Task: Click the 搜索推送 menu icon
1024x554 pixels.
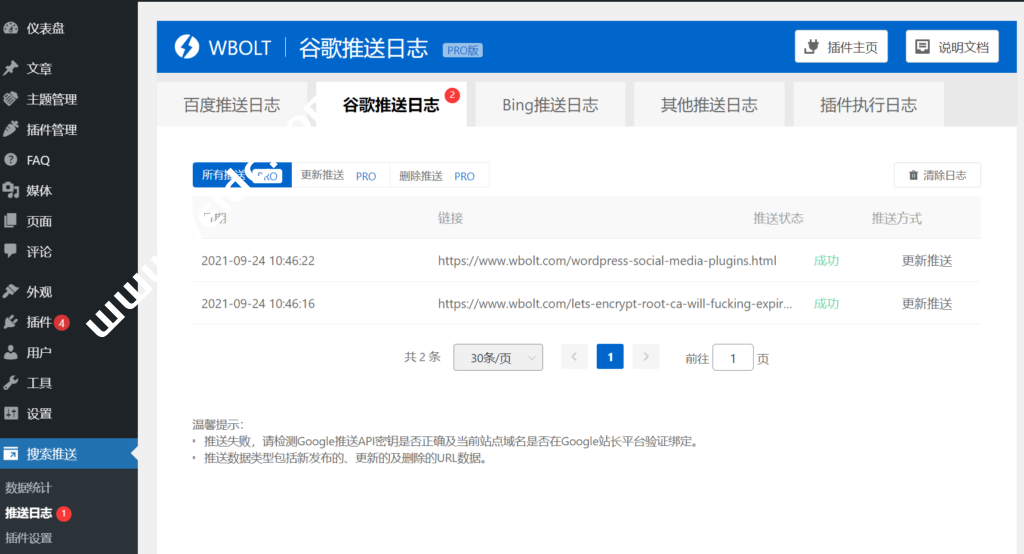Action: [10, 453]
